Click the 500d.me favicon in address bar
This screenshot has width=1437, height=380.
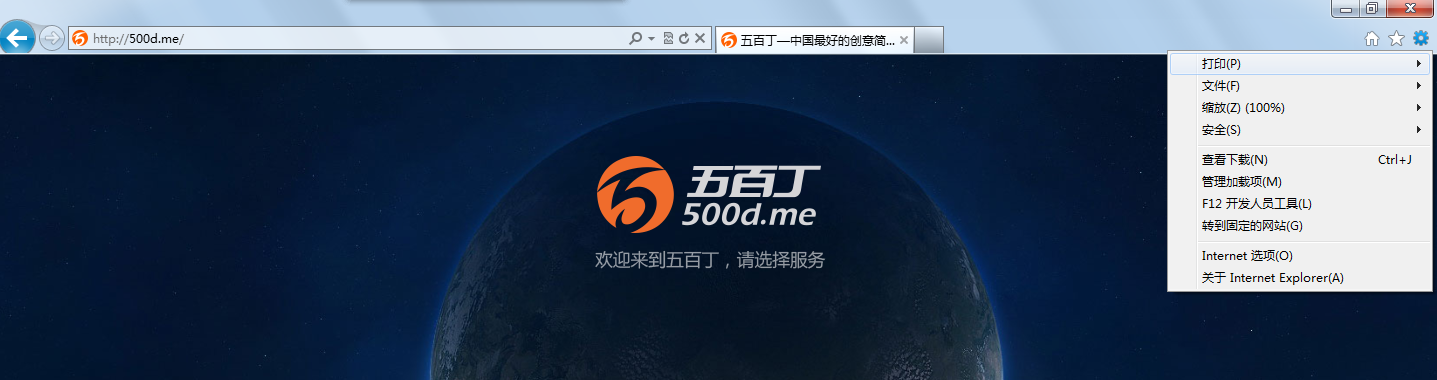click(80, 39)
